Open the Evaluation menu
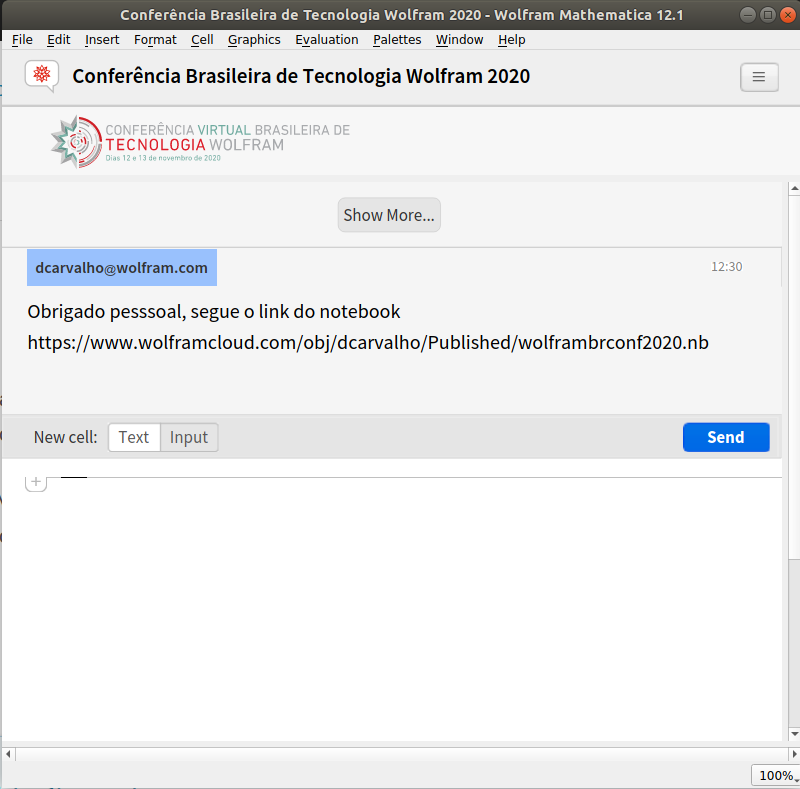This screenshot has width=800, height=789. (x=327, y=40)
